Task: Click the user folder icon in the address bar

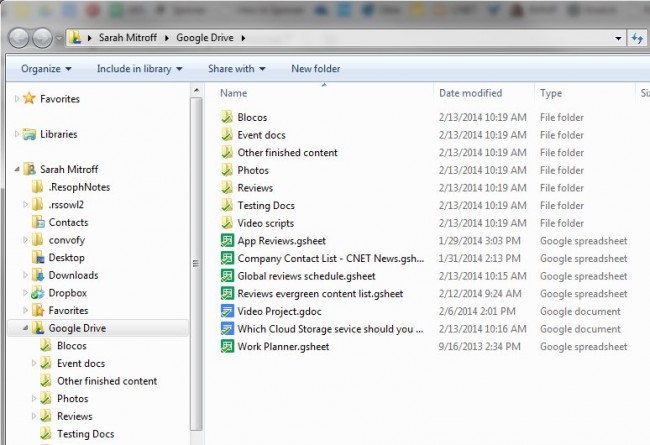Action: 75,37
